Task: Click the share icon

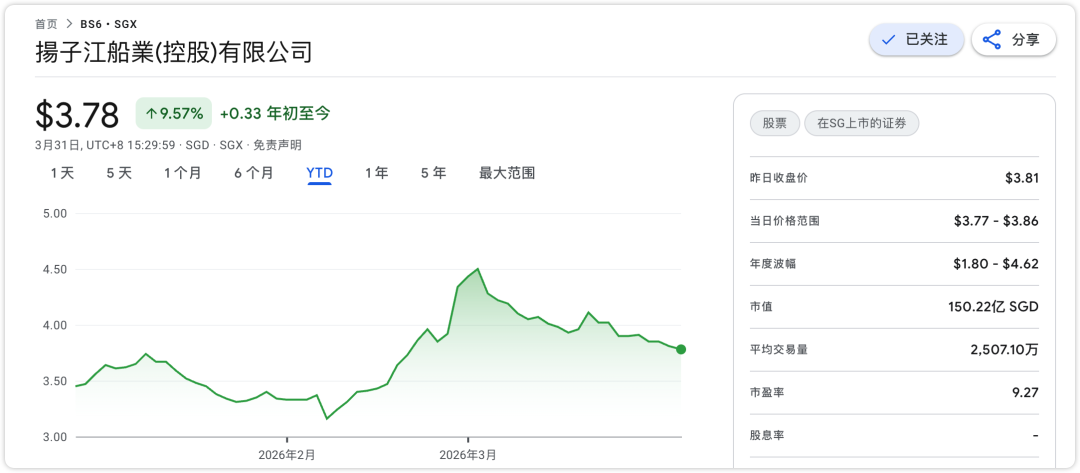Action: pos(992,40)
